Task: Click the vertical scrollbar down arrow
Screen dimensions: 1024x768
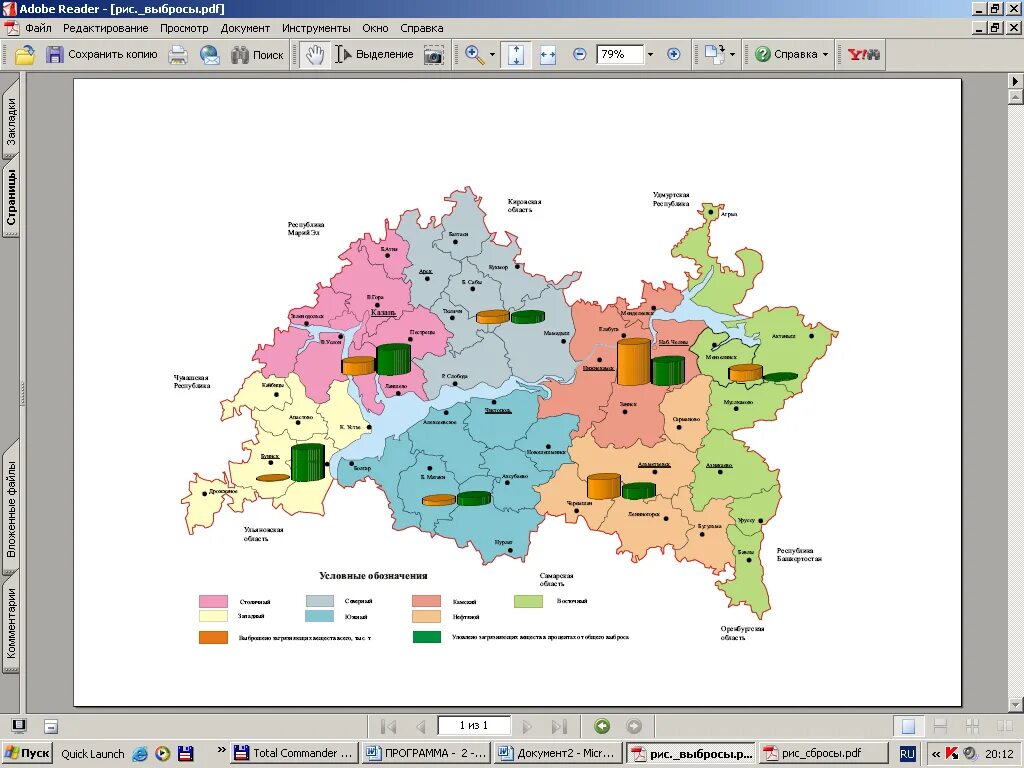Action: (x=1016, y=705)
